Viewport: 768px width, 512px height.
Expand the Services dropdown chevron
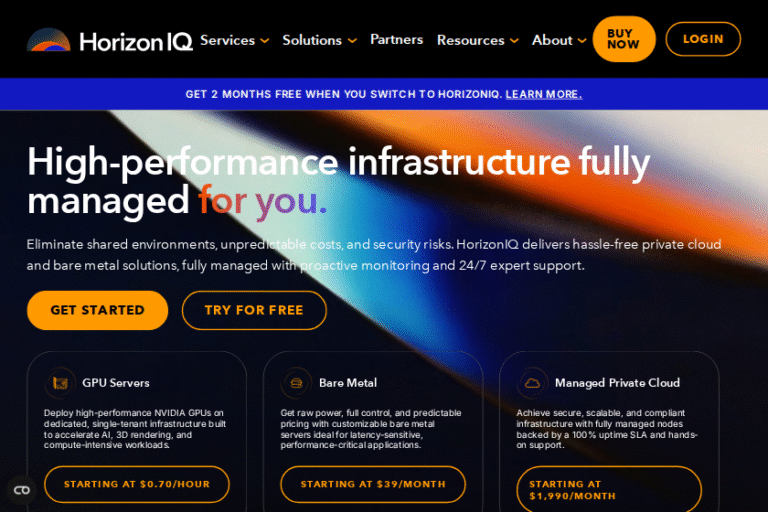point(264,41)
